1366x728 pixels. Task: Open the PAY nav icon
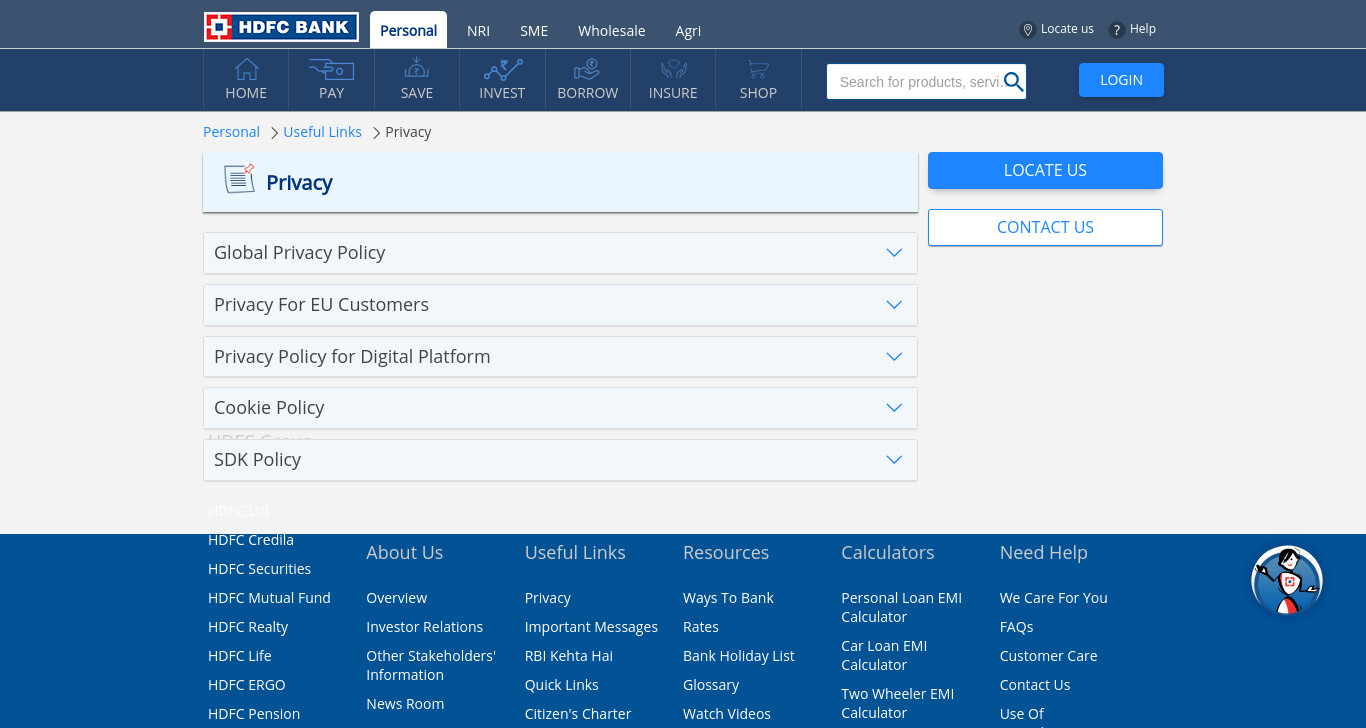(x=331, y=69)
